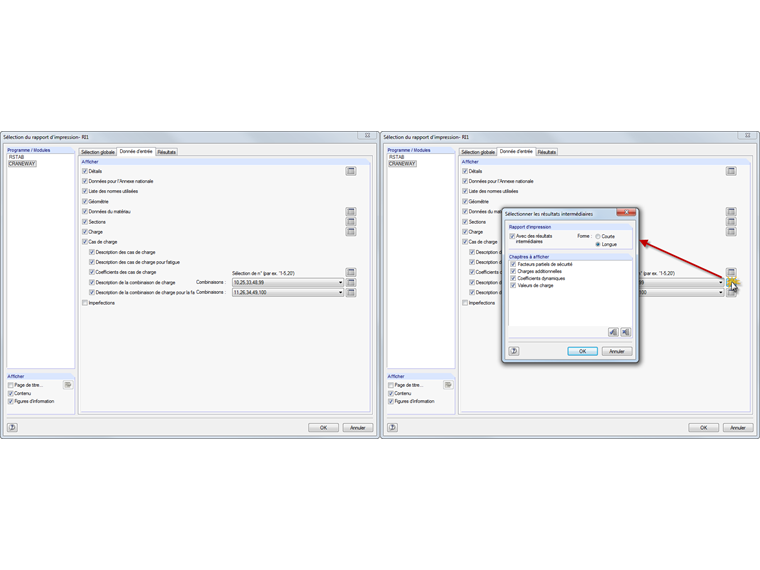
Task: Click check-all icon in intermediate results popup
Action: coord(613,332)
